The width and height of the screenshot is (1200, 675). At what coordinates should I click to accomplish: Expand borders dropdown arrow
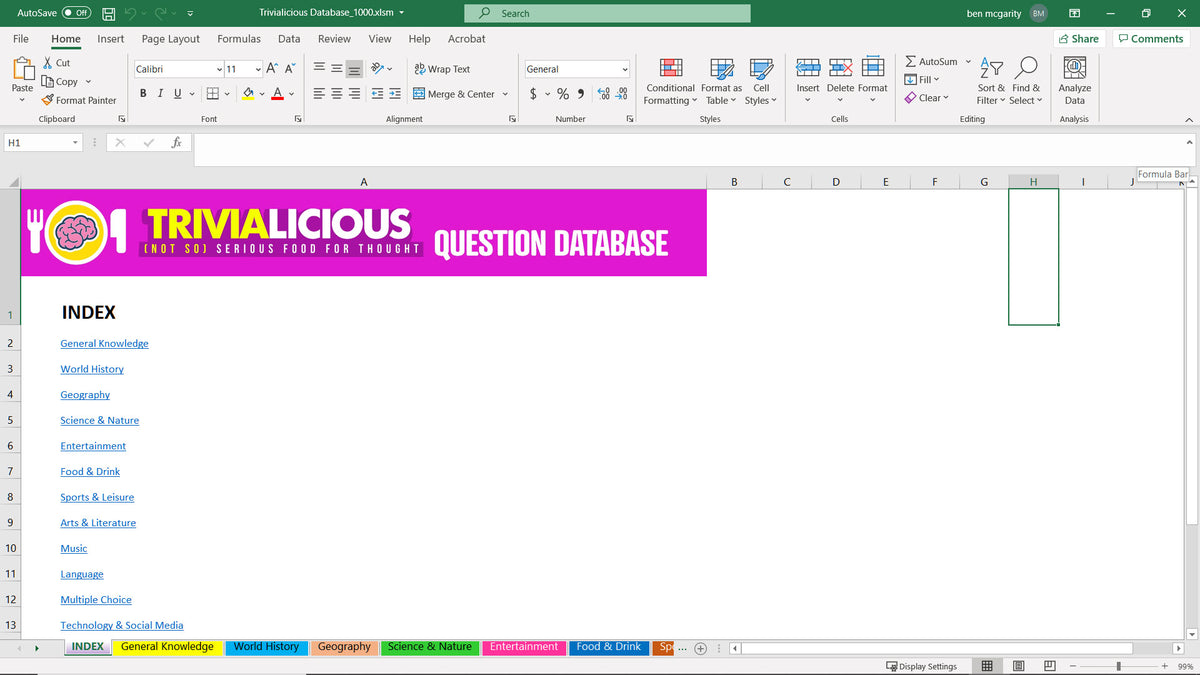227,94
